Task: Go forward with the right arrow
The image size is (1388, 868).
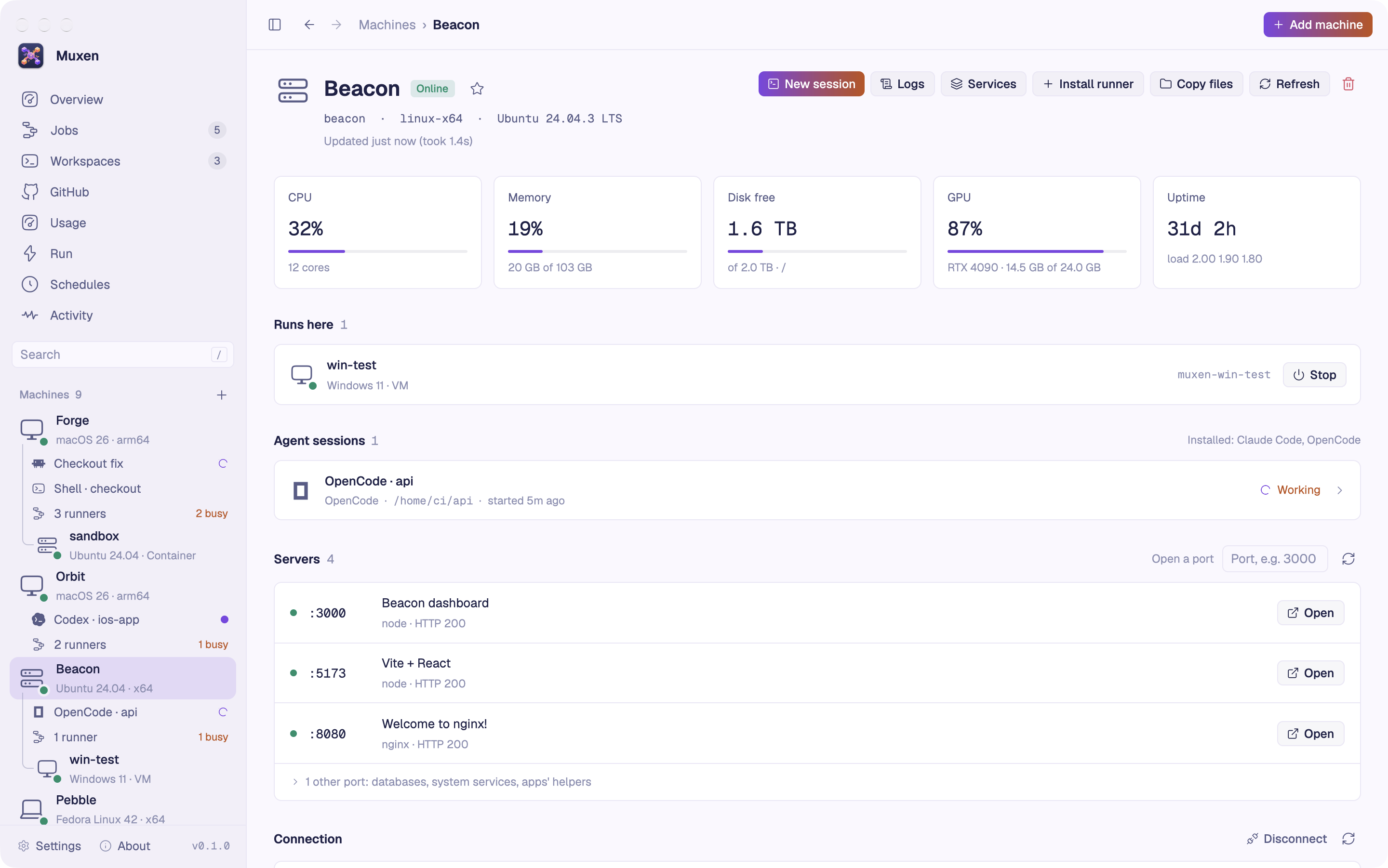Action: (x=336, y=25)
